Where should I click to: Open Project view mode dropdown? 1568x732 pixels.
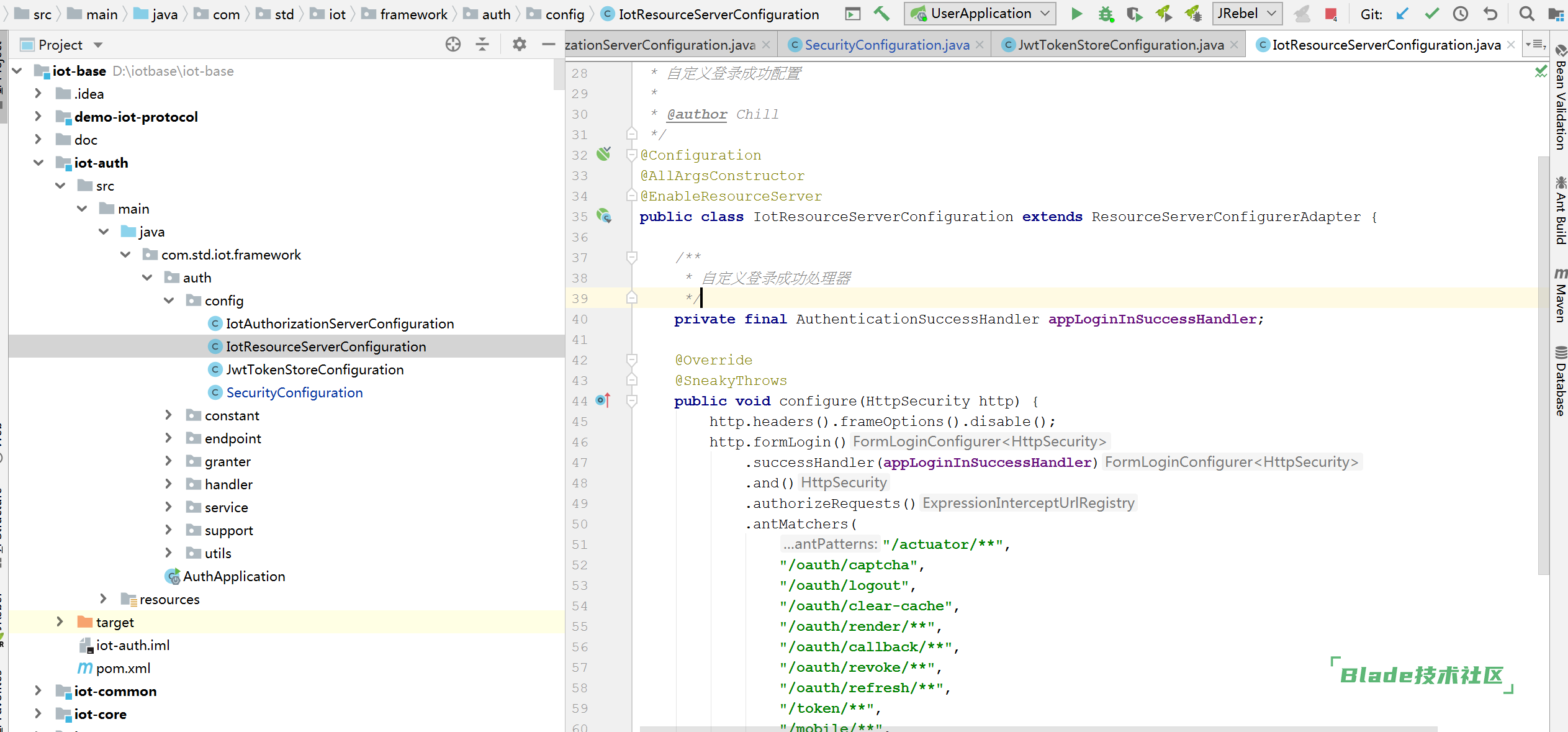(98, 45)
